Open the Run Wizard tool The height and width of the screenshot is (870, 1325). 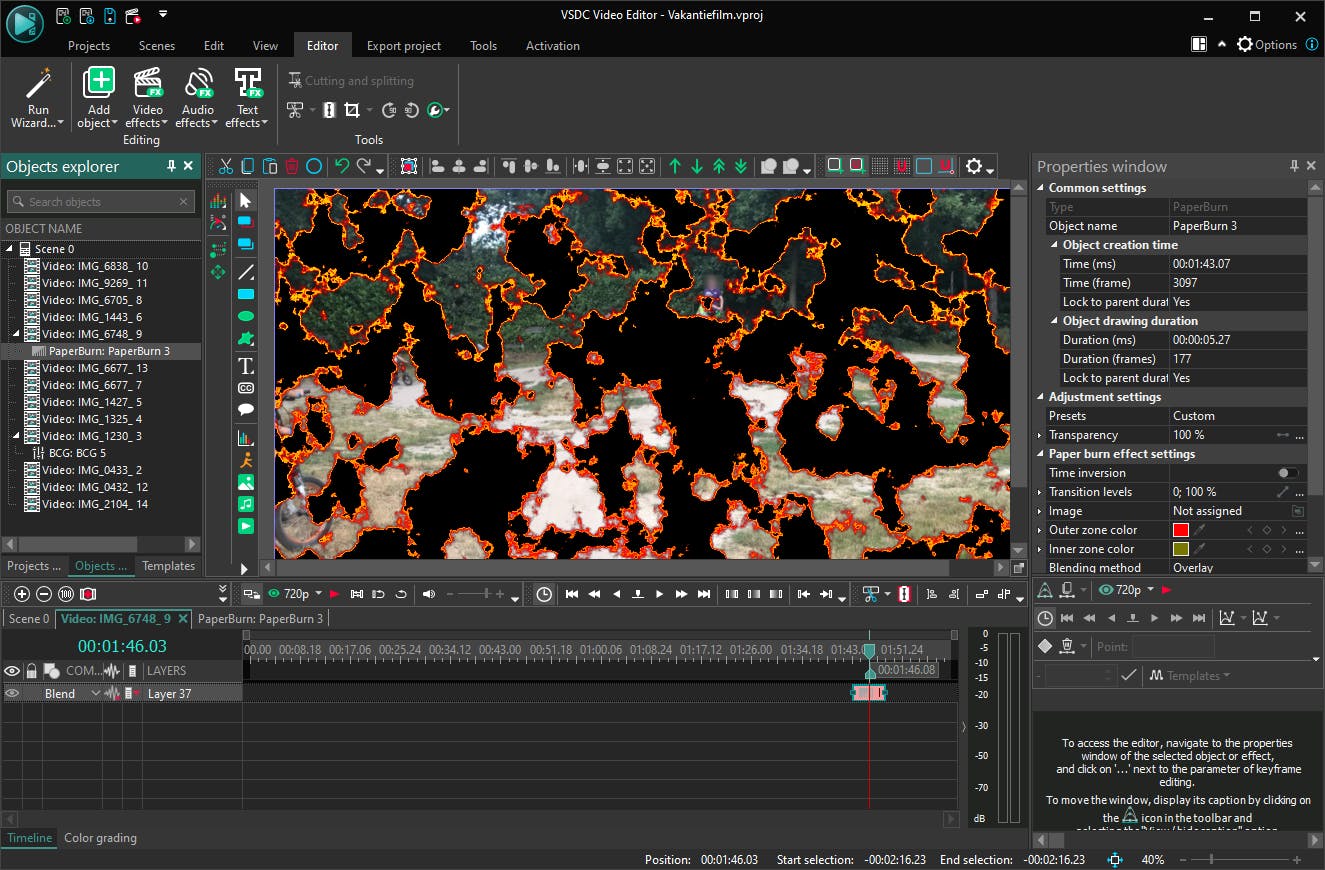(37, 98)
